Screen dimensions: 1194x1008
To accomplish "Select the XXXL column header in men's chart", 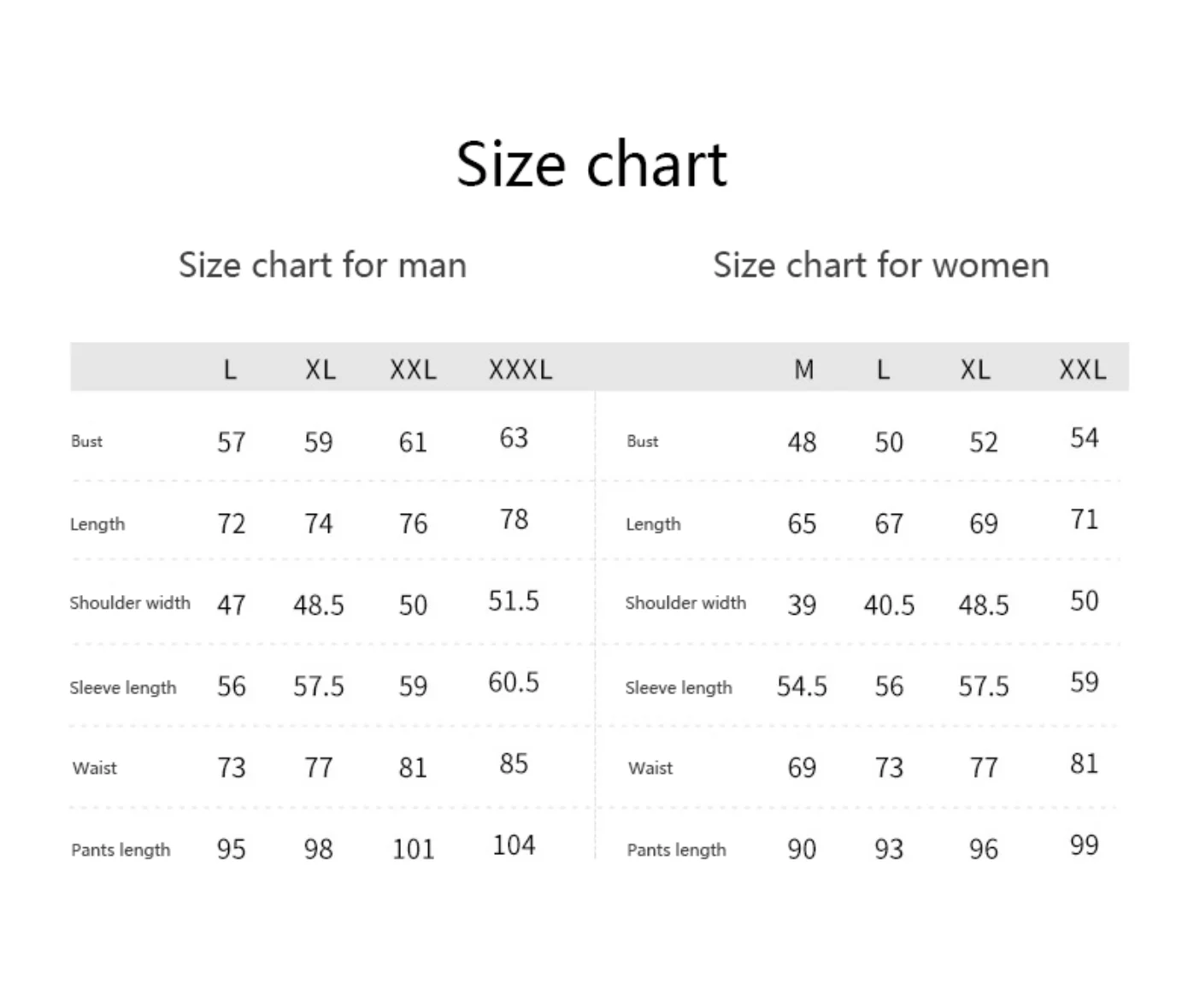I will (521, 369).
